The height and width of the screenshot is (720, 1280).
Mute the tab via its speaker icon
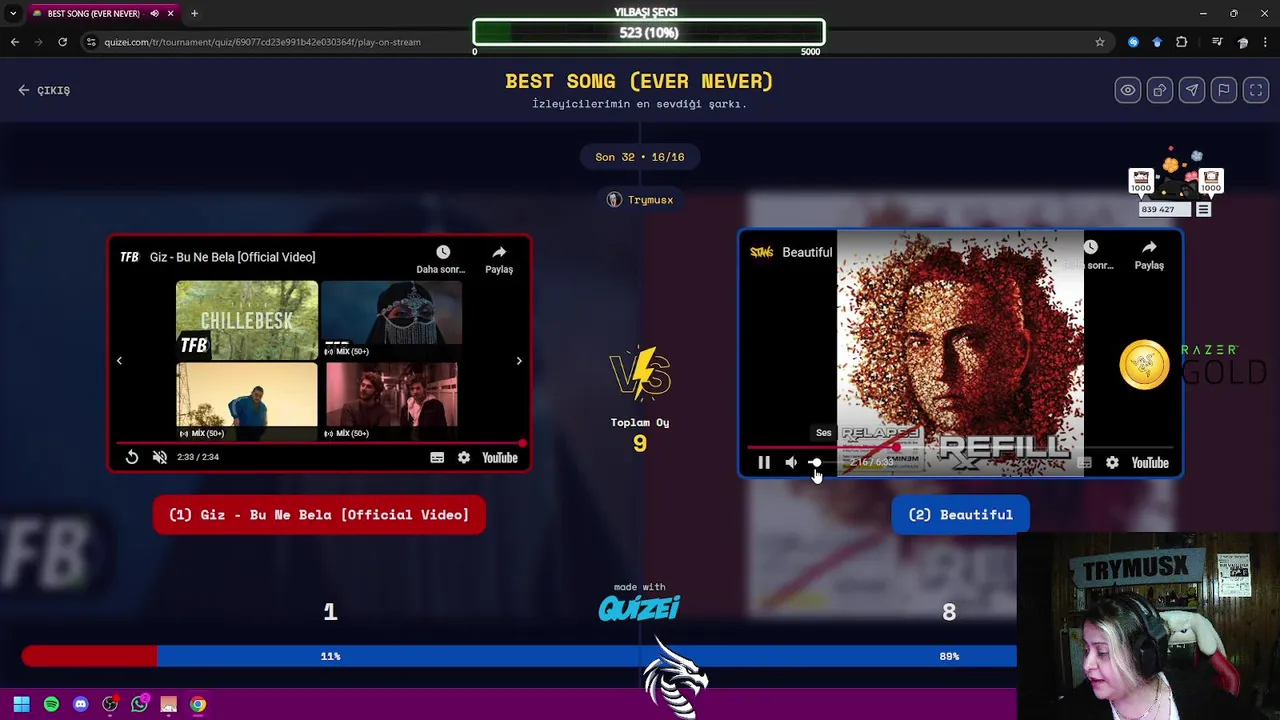[x=154, y=14]
